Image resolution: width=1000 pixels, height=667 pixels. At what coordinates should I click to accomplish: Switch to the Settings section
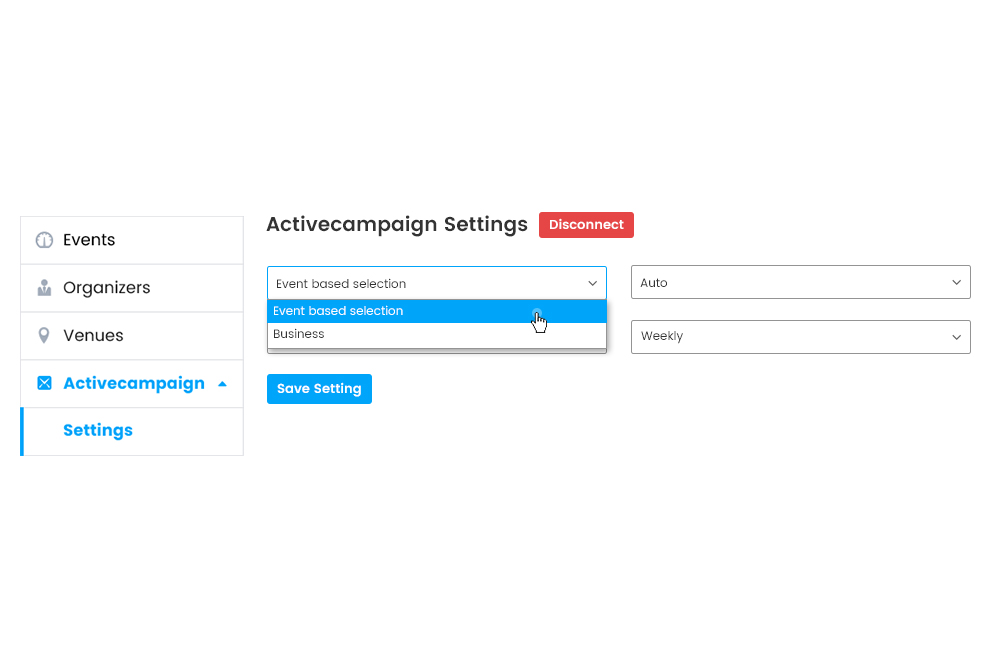click(97, 430)
